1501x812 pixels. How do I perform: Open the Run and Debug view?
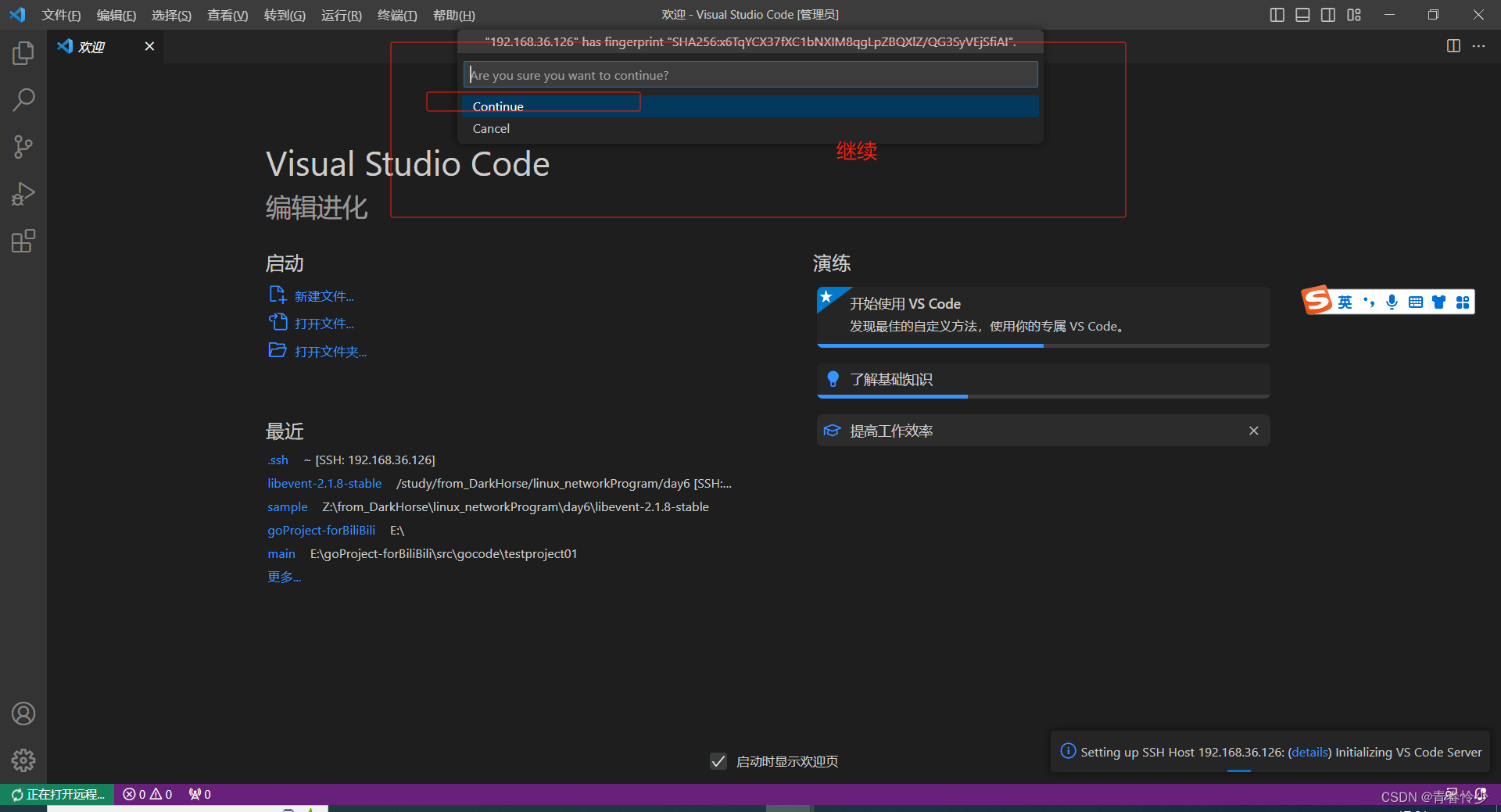pyautogui.click(x=23, y=193)
